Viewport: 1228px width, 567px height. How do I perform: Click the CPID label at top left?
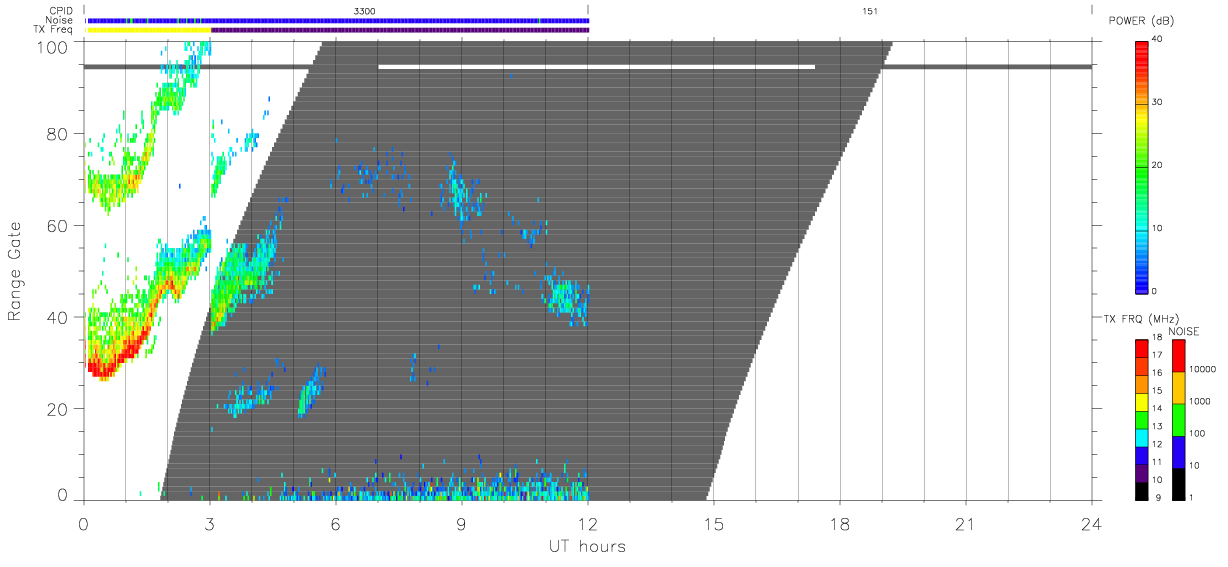(60, 10)
